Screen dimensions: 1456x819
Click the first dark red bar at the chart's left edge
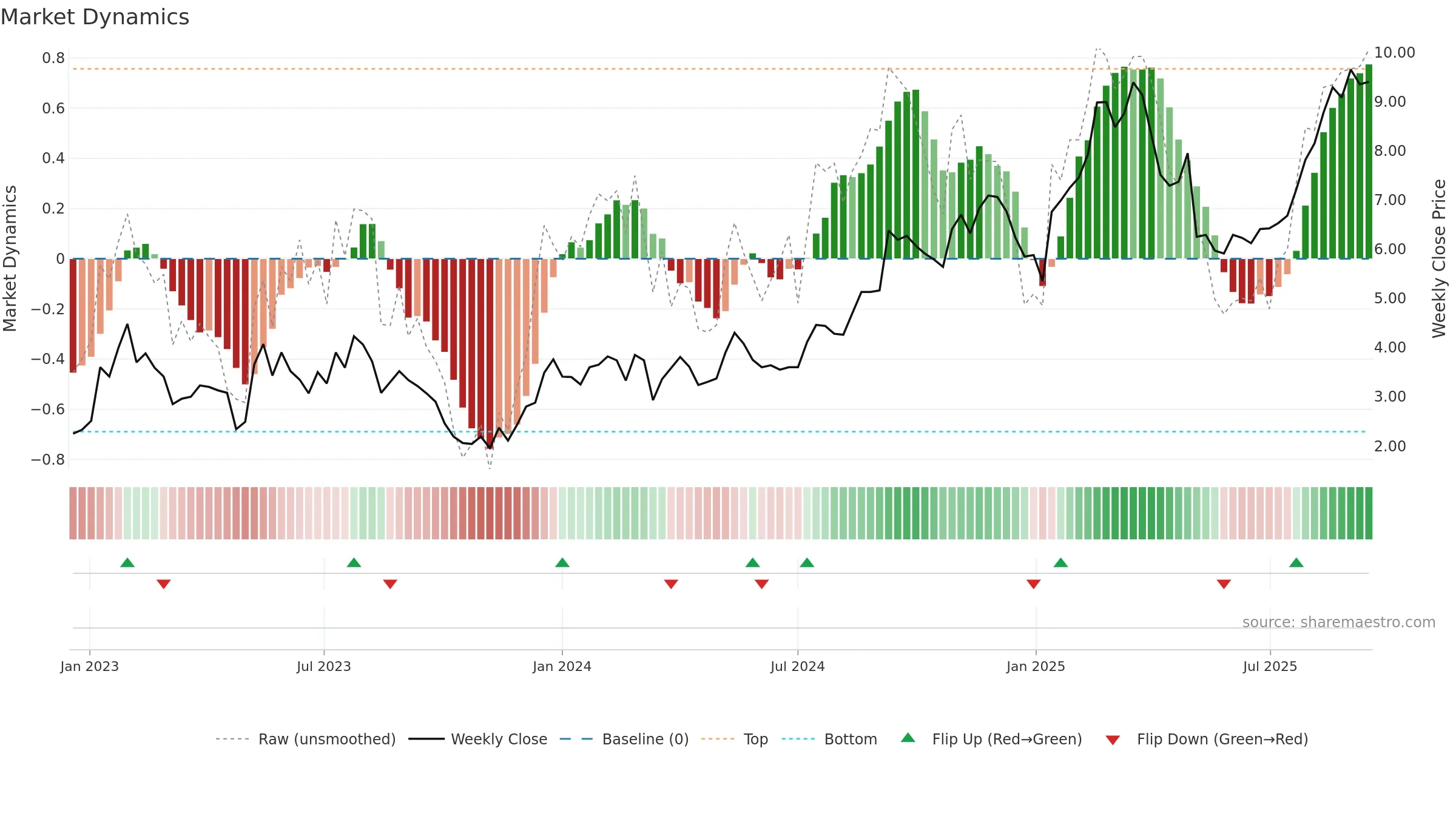(73, 315)
